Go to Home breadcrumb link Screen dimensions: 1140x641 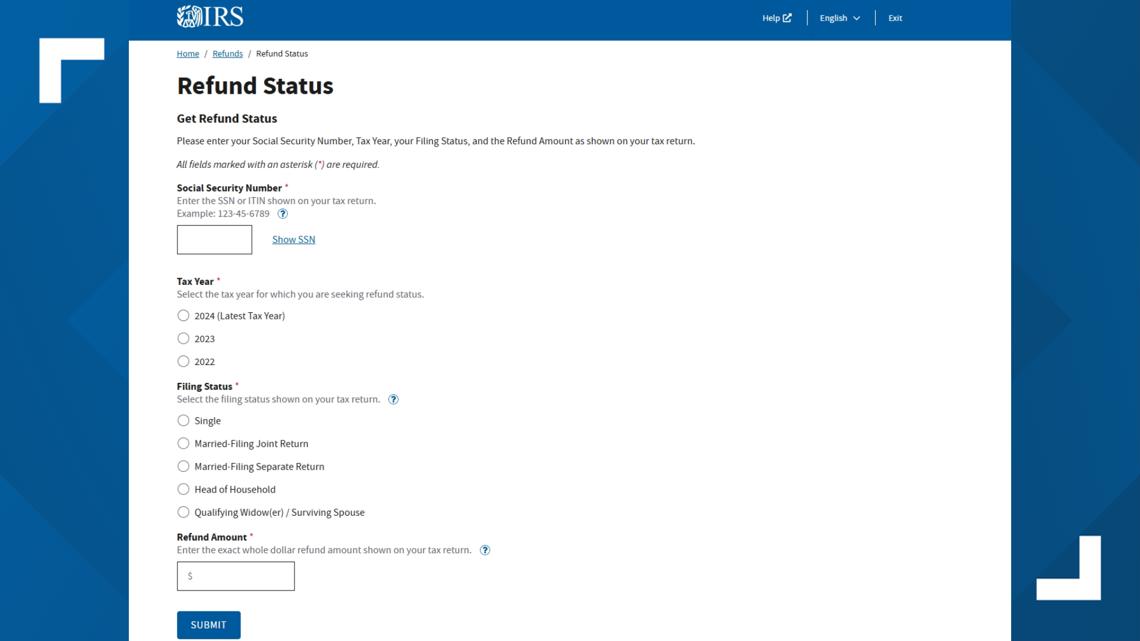188,54
